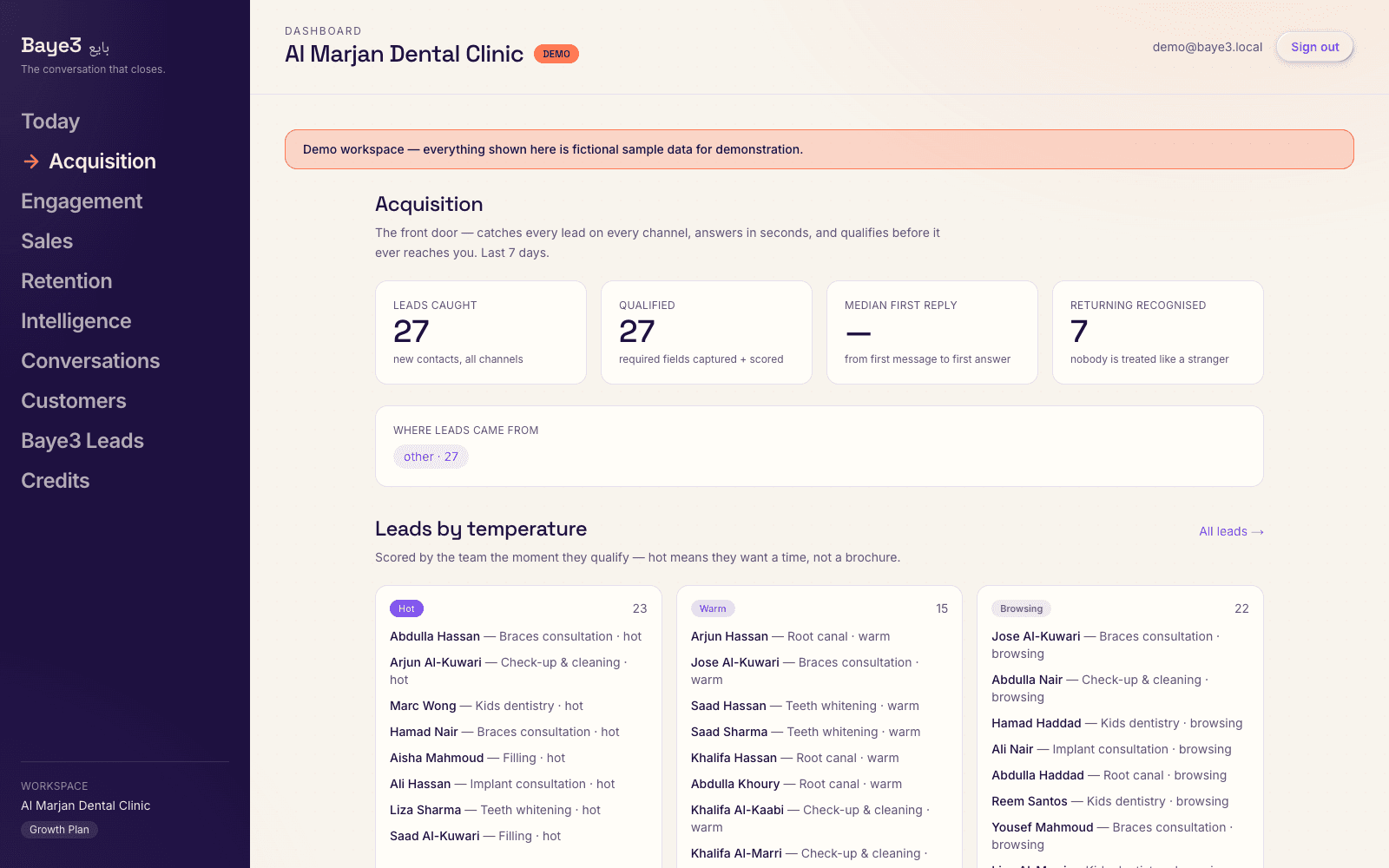Click the Warm column count "15"

(942, 608)
